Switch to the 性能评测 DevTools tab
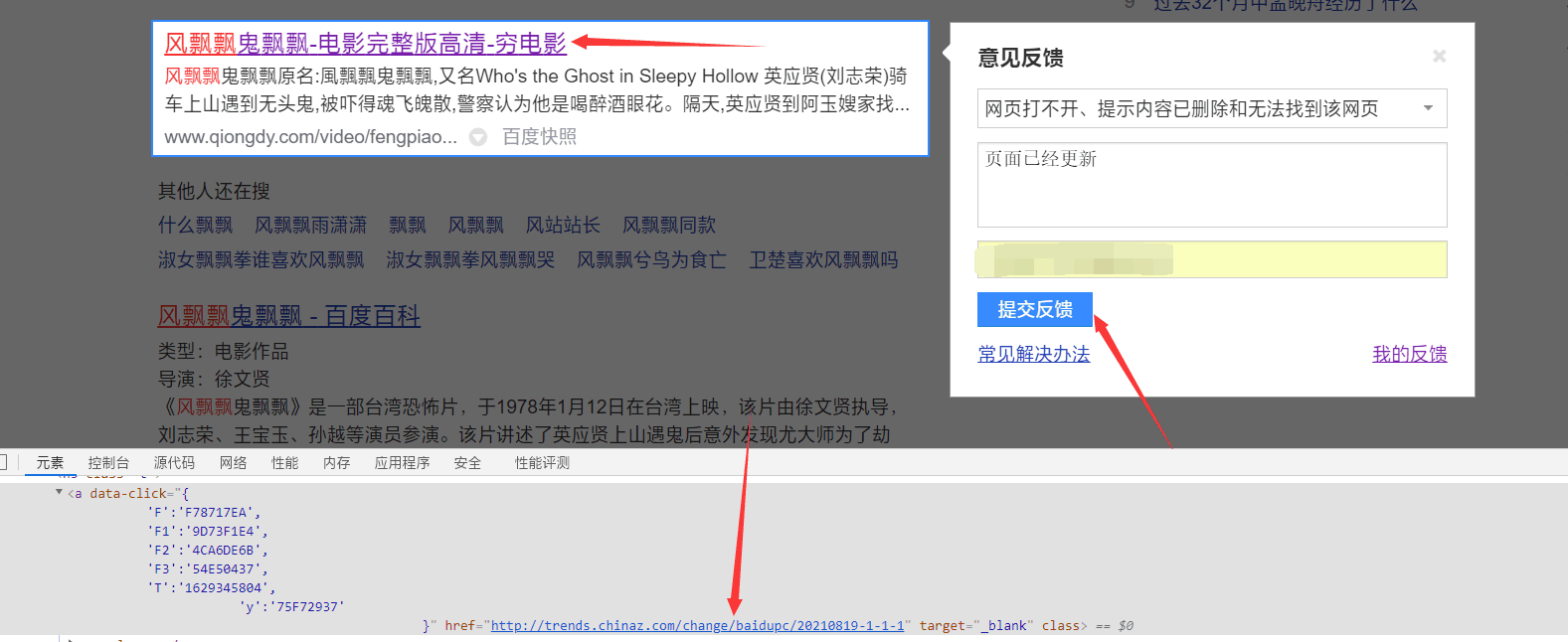Screen dimensions: 1568x642 tap(542, 463)
